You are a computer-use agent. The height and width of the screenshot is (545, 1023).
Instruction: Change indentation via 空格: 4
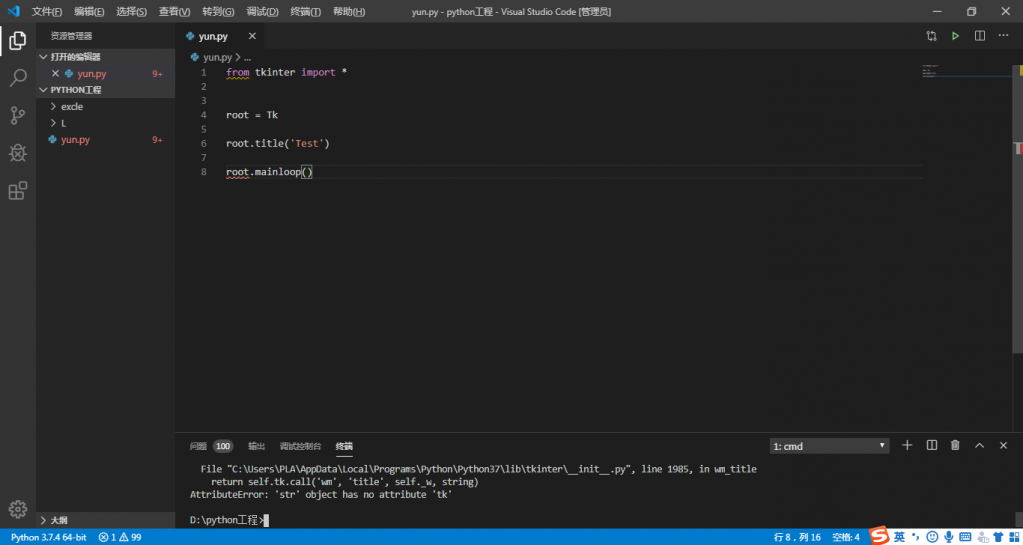846,537
